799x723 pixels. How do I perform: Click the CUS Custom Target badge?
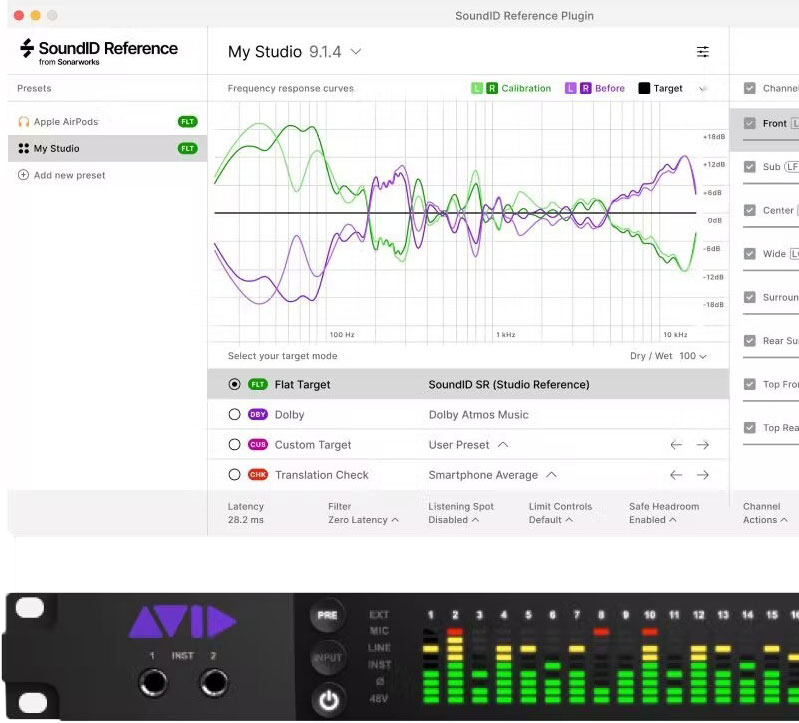pyautogui.click(x=258, y=444)
